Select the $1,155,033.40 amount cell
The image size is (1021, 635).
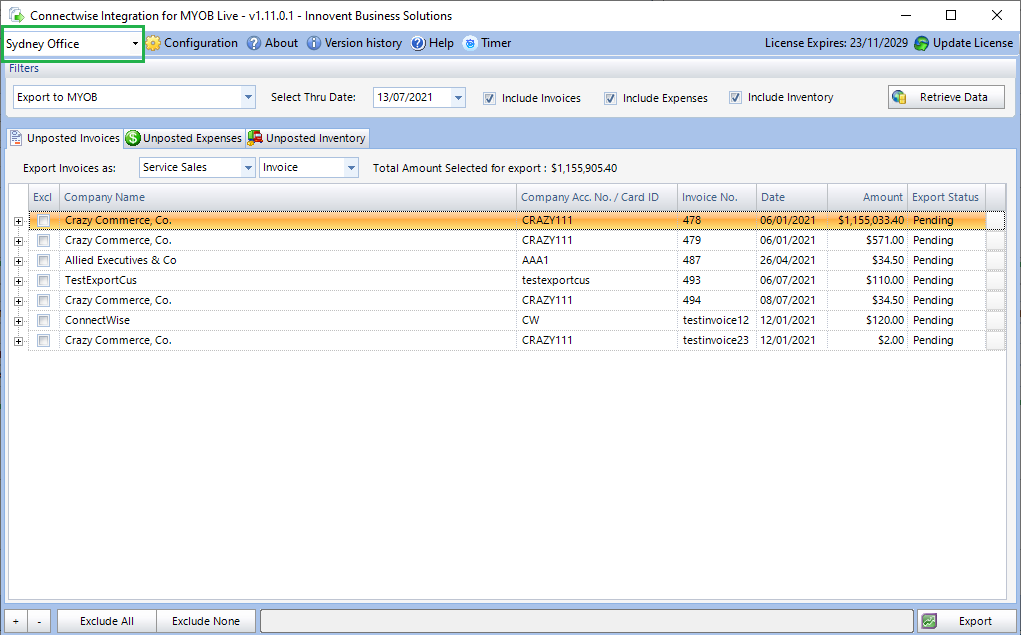click(867, 220)
